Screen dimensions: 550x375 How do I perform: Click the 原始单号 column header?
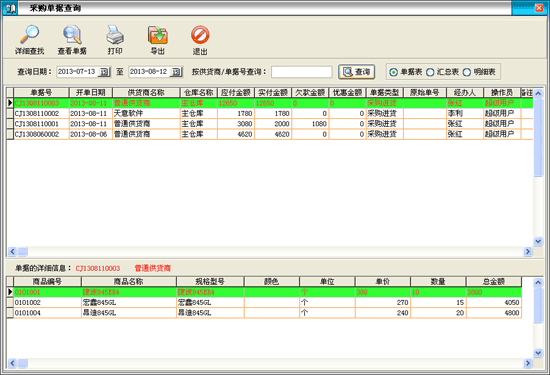point(425,93)
